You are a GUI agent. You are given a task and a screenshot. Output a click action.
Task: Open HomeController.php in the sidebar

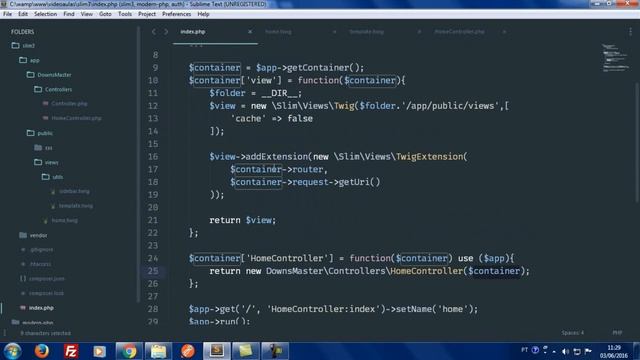tap(76, 118)
